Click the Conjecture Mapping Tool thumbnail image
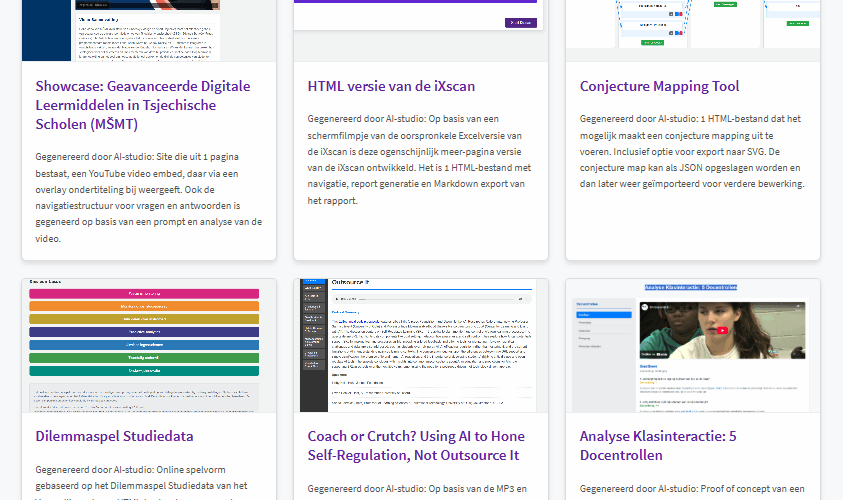 pyautogui.click(x=692, y=25)
